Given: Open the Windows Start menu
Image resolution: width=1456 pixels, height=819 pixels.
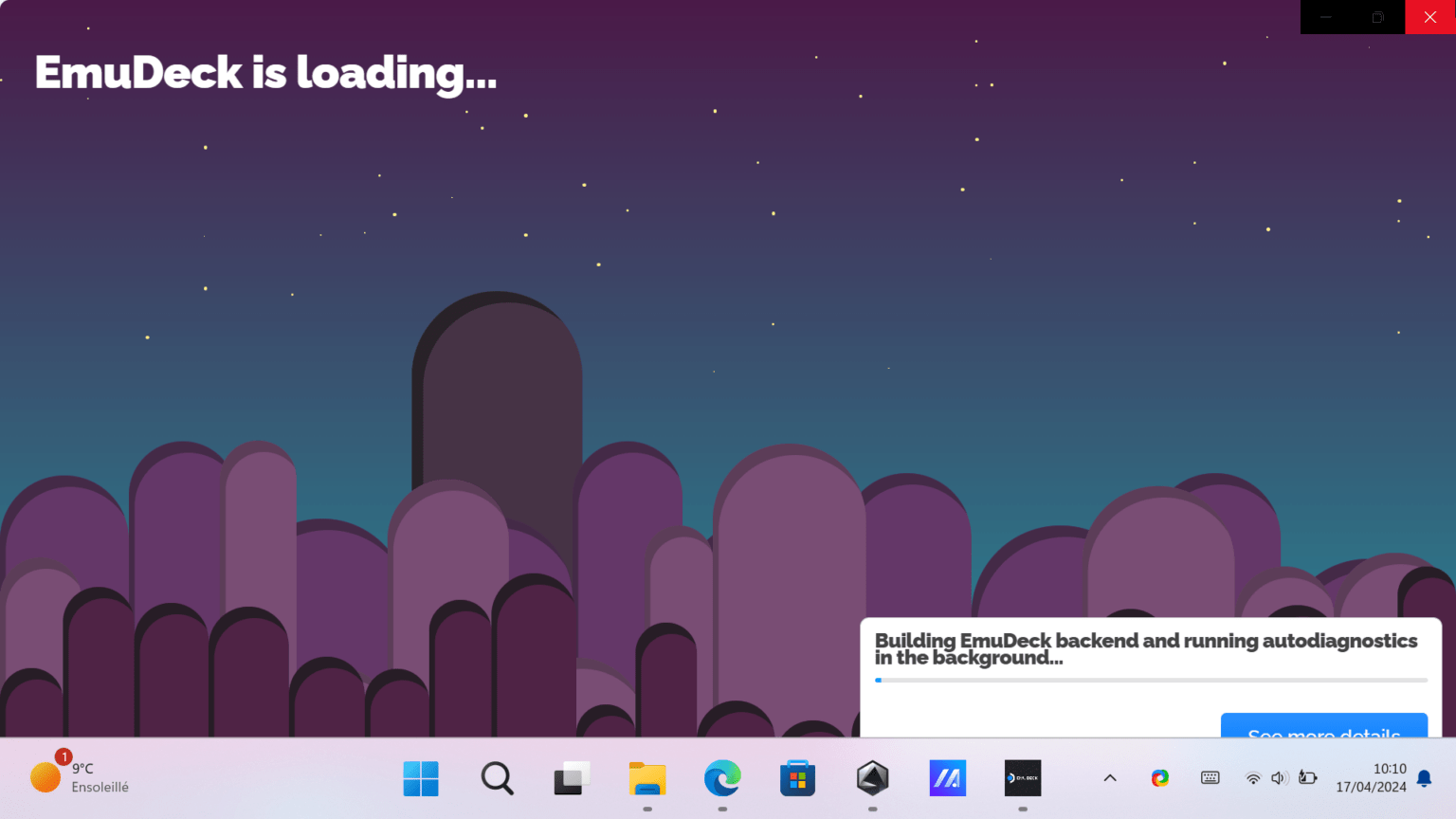Looking at the screenshot, I should [x=421, y=778].
